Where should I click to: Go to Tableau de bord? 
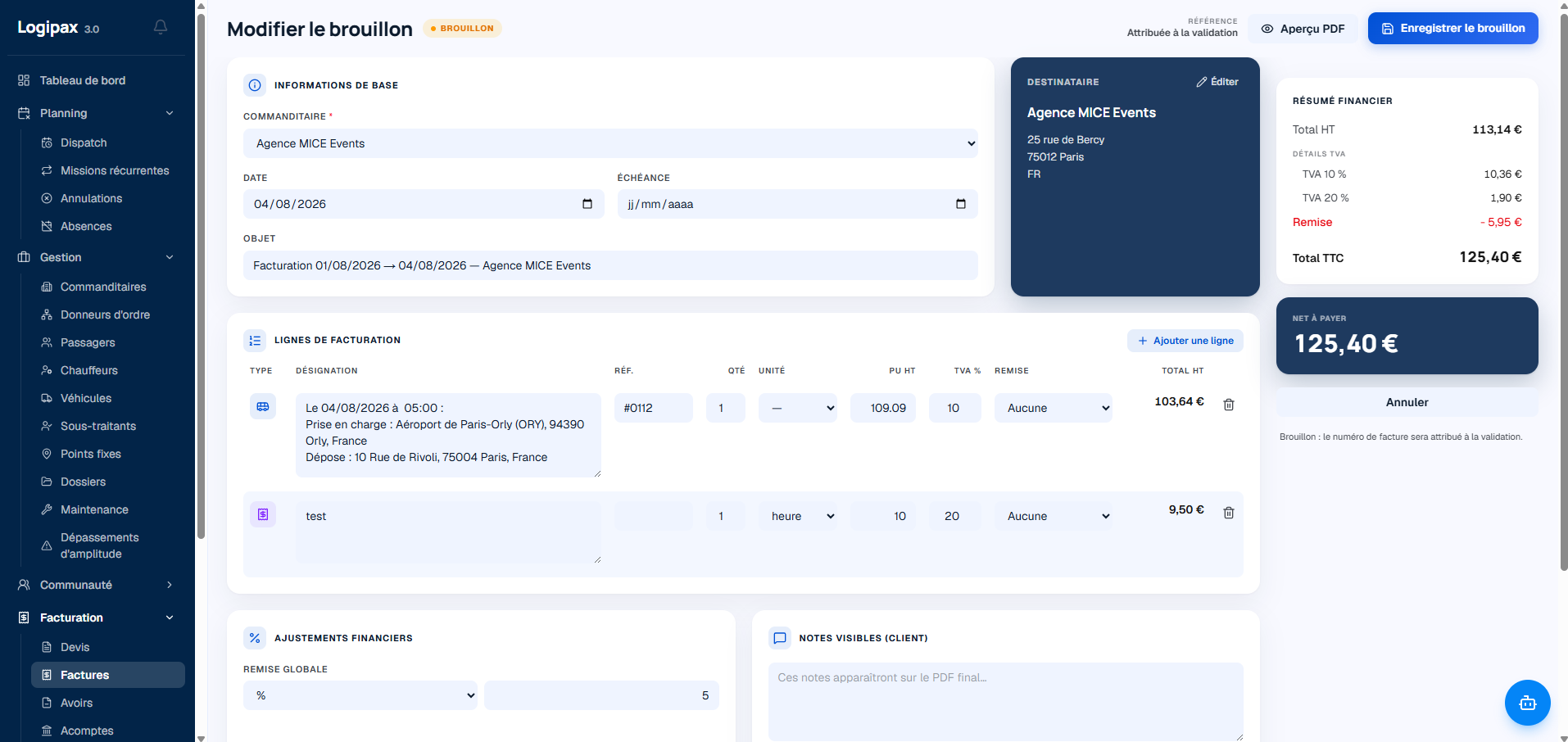pos(97,80)
